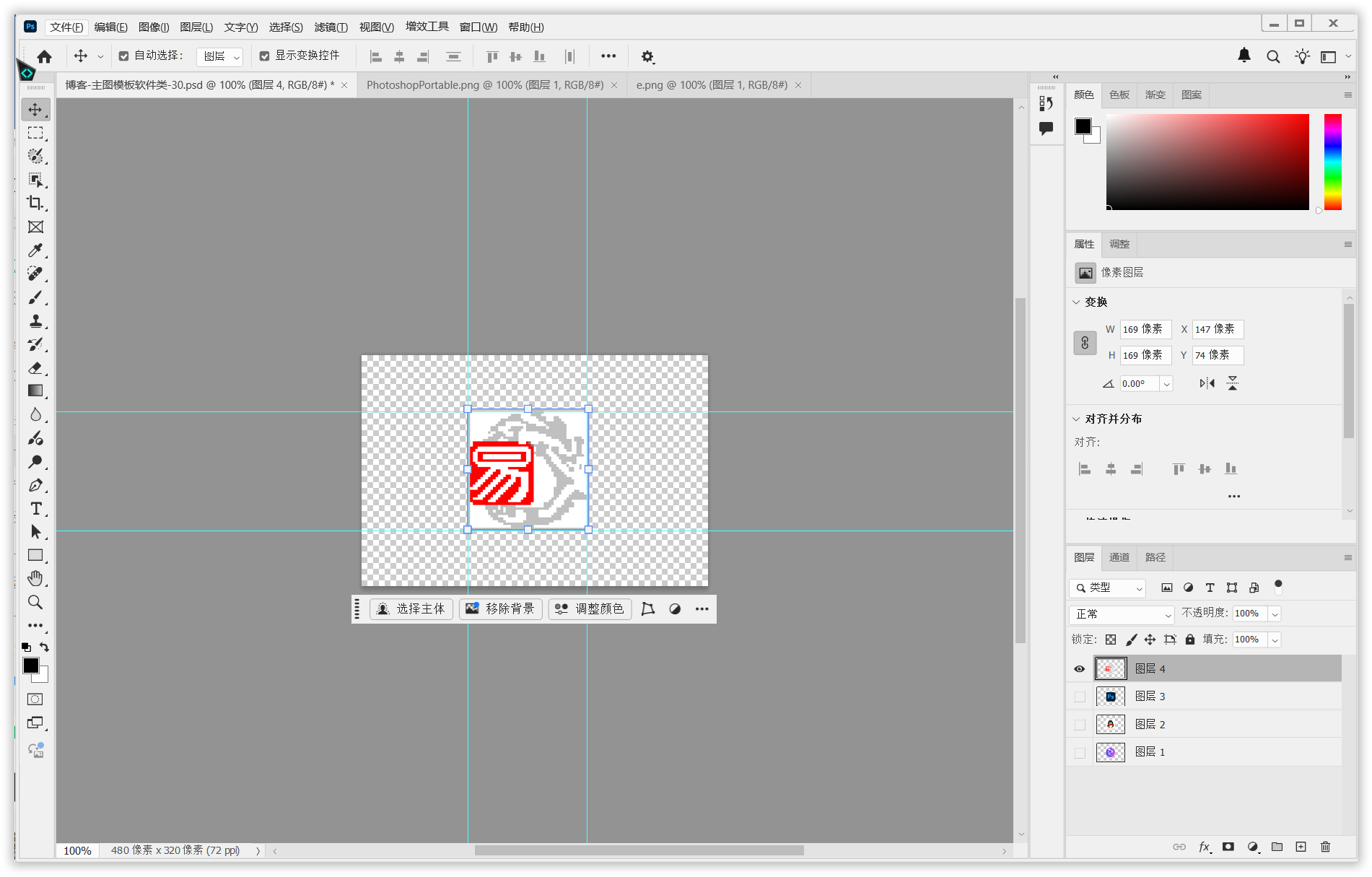The height and width of the screenshot is (877, 1372).
Task: Select the Horizontal Type tool
Action: tap(35, 509)
